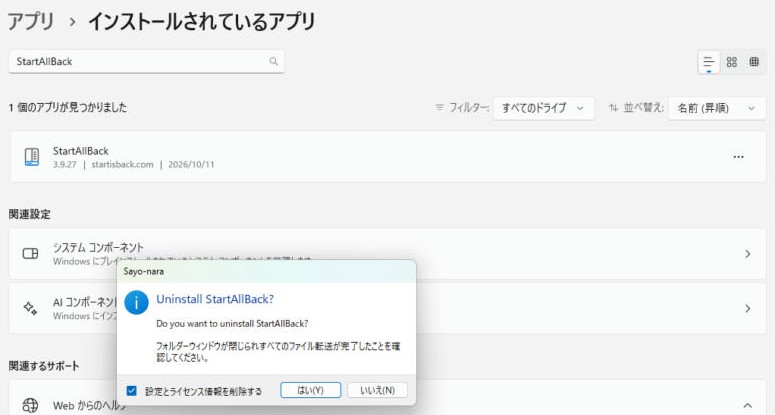775x415 pixels.
Task: Open システム コンポーネント chevron
Action: 747,254
